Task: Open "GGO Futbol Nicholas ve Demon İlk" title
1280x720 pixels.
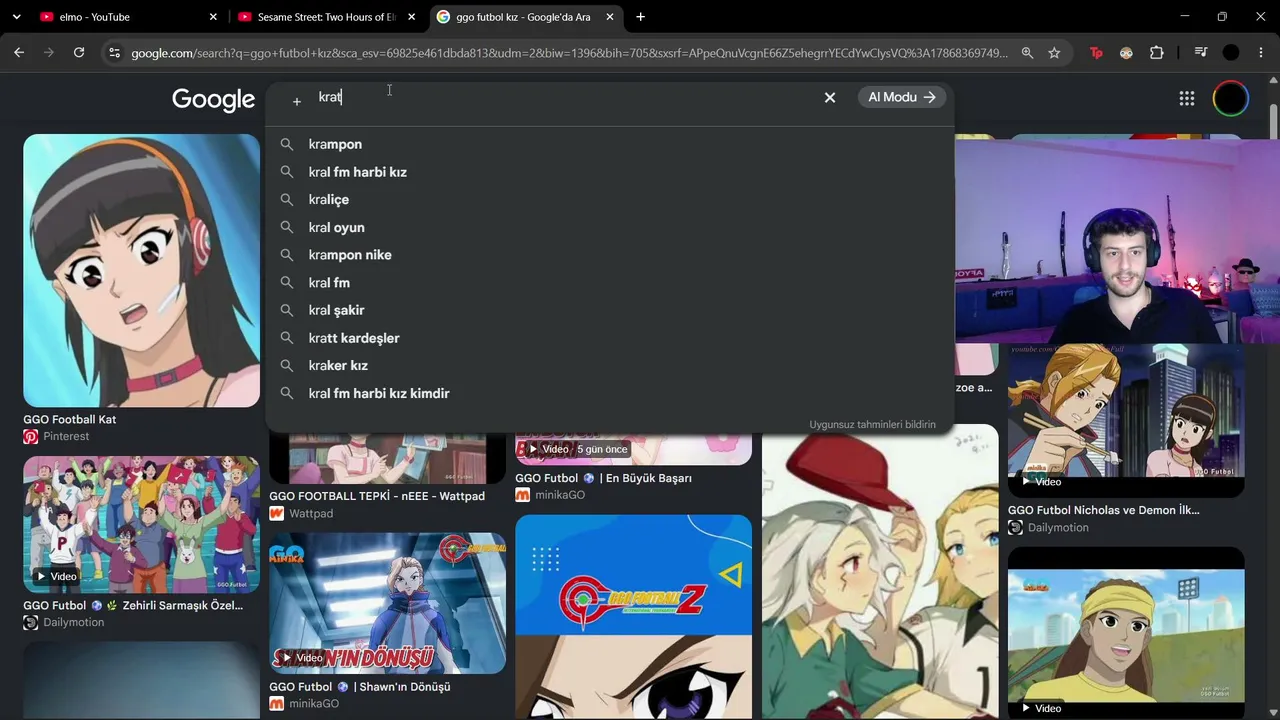Action: tap(1104, 510)
